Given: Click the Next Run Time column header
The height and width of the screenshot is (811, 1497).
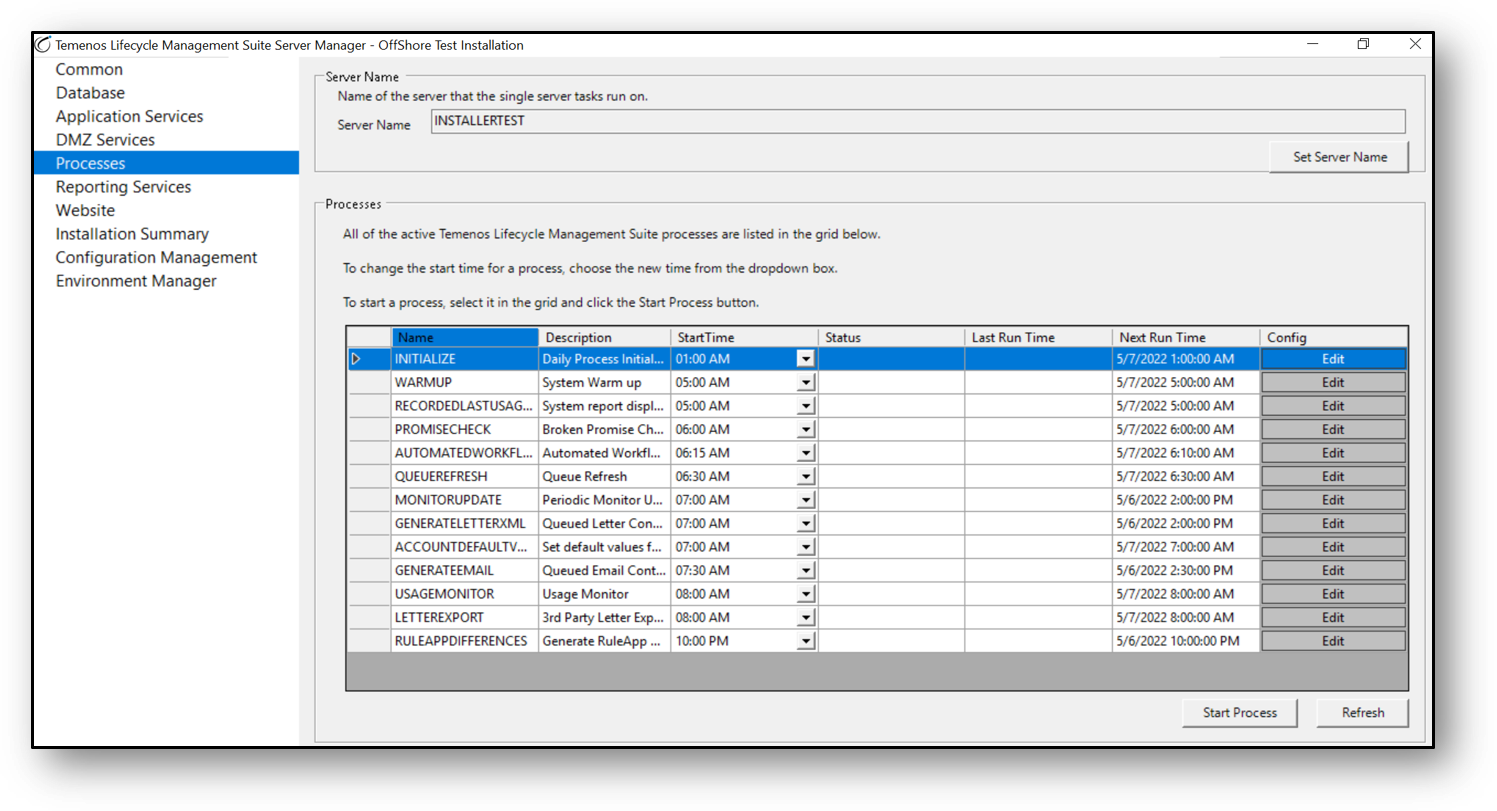Looking at the screenshot, I should [x=1185, y=337].
